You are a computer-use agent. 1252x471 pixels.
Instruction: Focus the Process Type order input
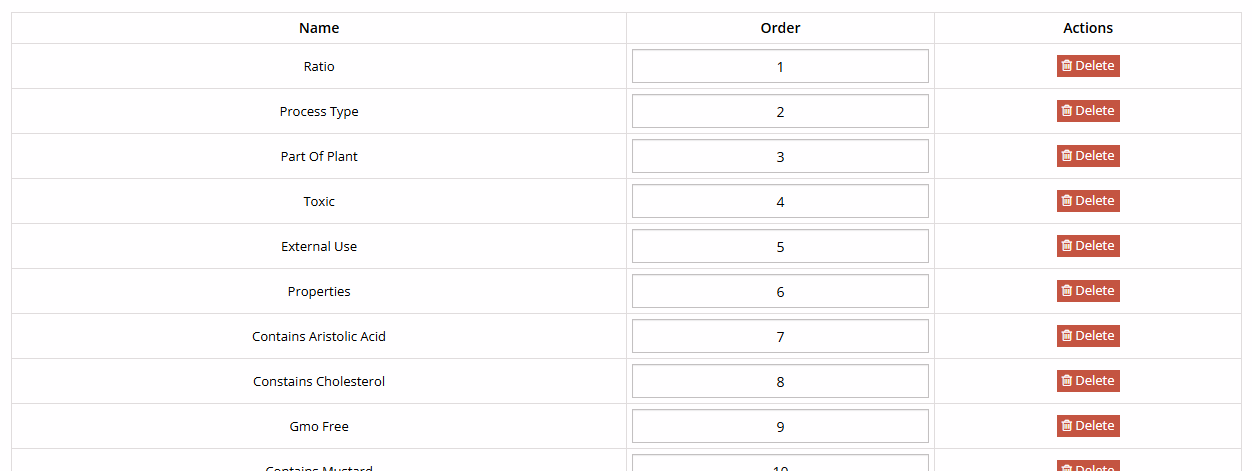780,112
